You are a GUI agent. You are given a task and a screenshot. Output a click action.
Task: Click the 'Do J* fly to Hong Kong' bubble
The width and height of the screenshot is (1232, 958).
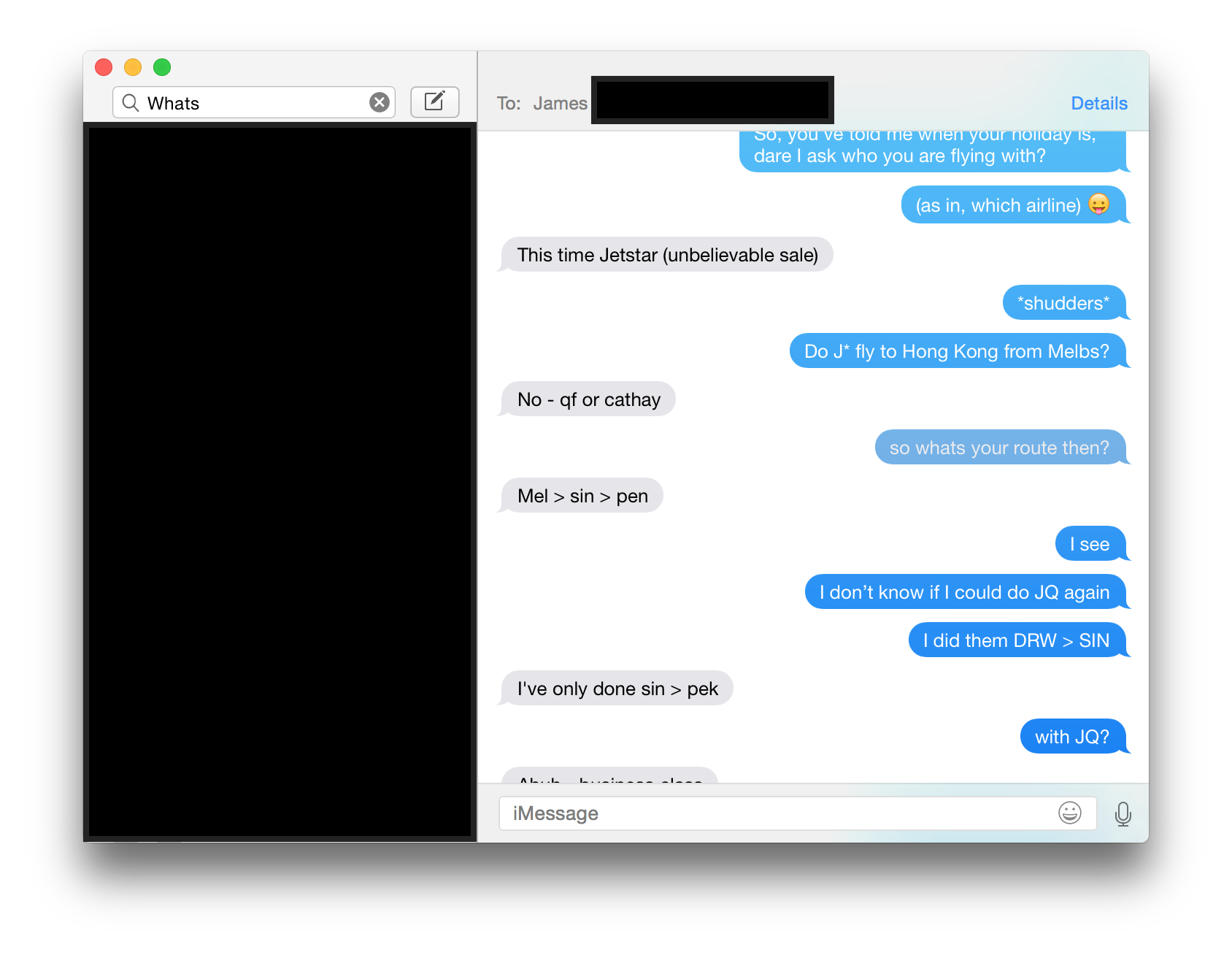tap(958, 351)
